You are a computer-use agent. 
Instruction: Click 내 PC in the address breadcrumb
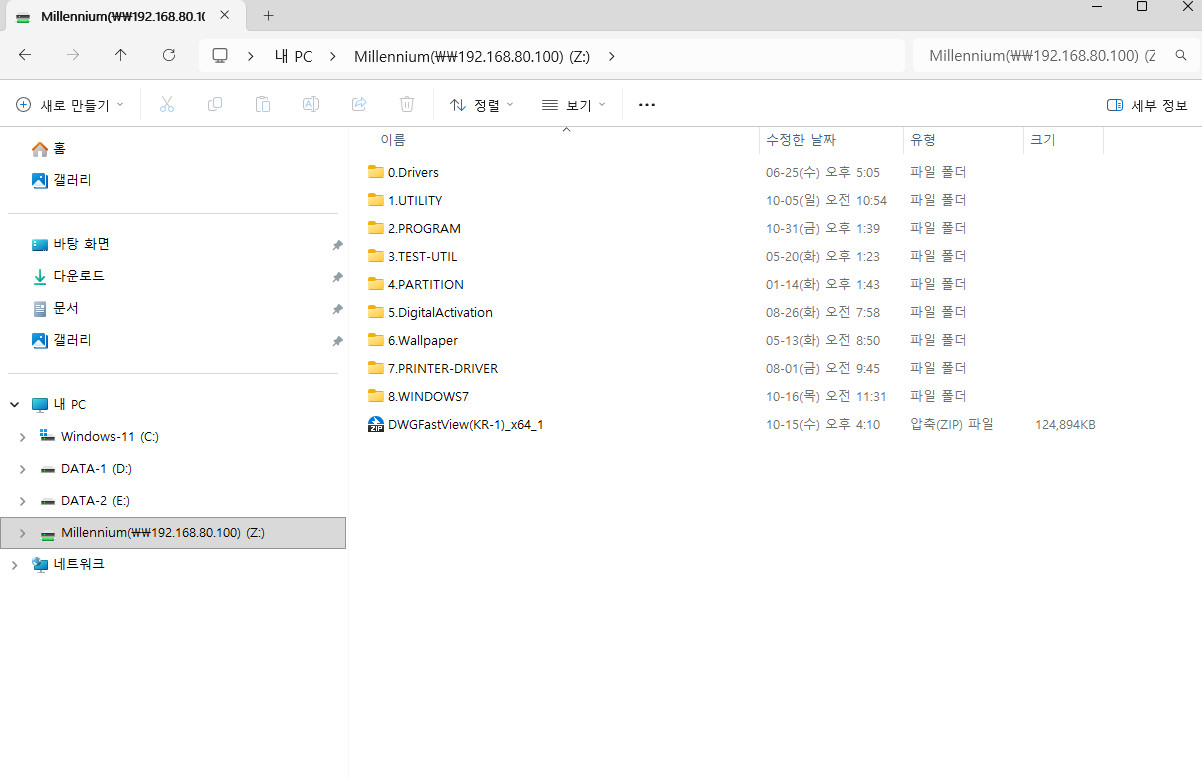[293, 56]
